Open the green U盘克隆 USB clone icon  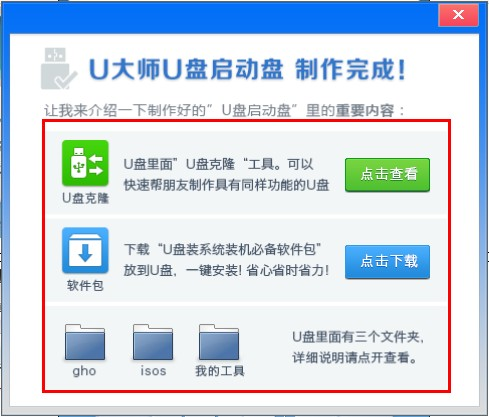coord(85,163)
